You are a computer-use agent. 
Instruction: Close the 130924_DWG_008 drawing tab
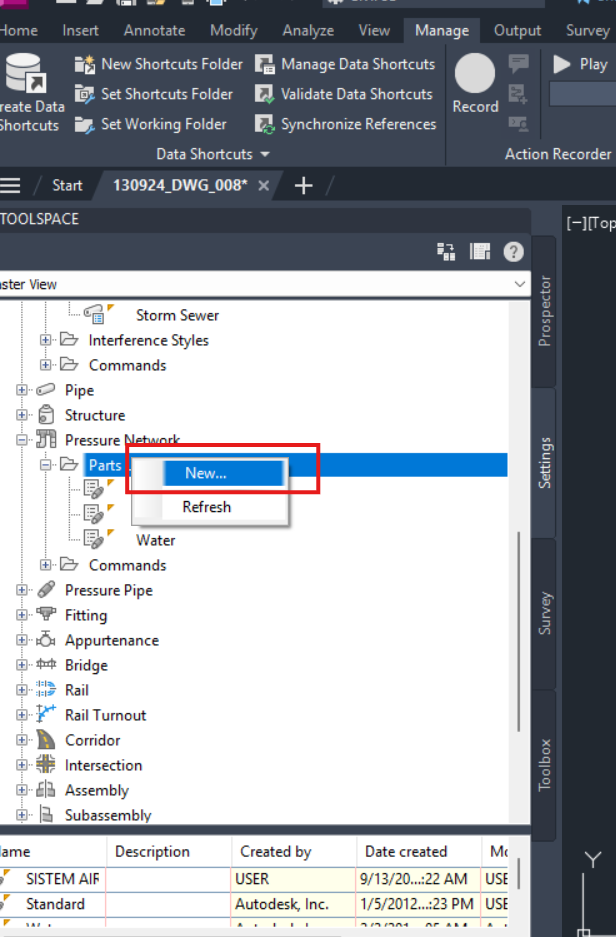click(x=263, y=186)
